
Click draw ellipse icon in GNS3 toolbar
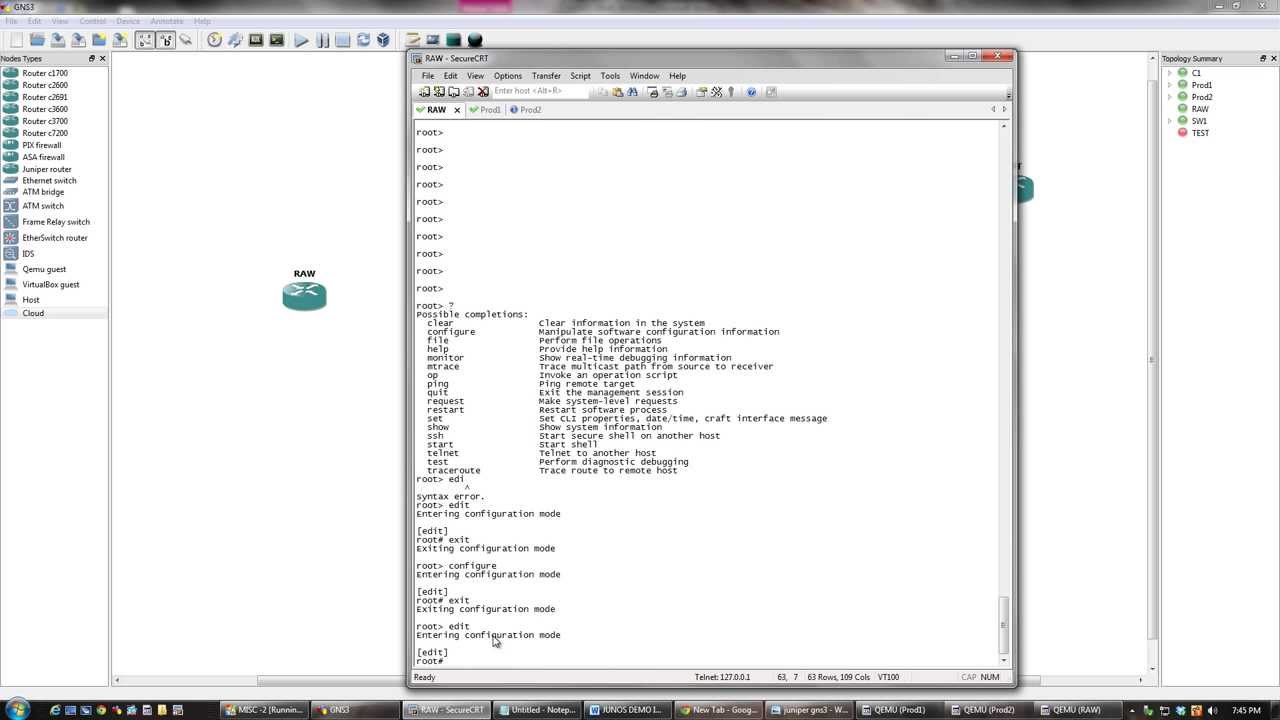[475, 40]
